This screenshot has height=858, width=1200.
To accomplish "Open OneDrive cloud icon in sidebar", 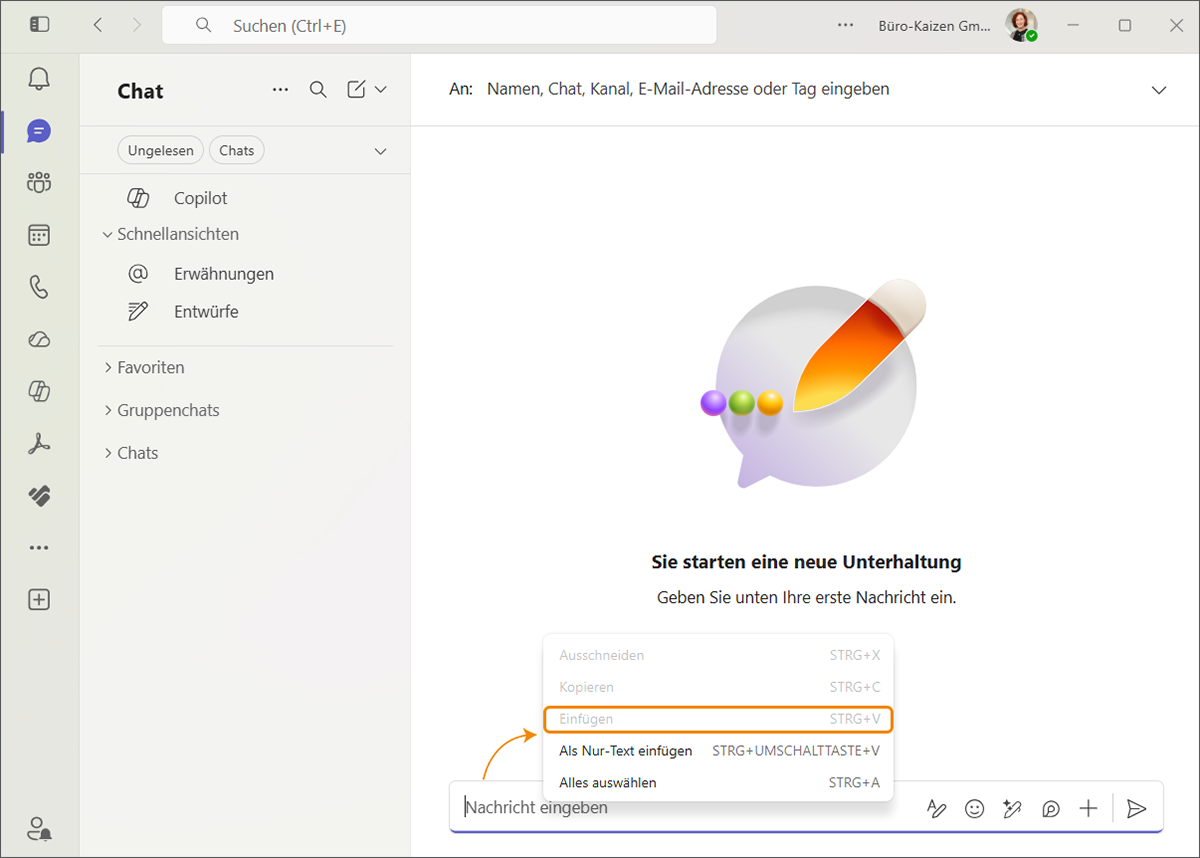I will click(x=39, y=340).
